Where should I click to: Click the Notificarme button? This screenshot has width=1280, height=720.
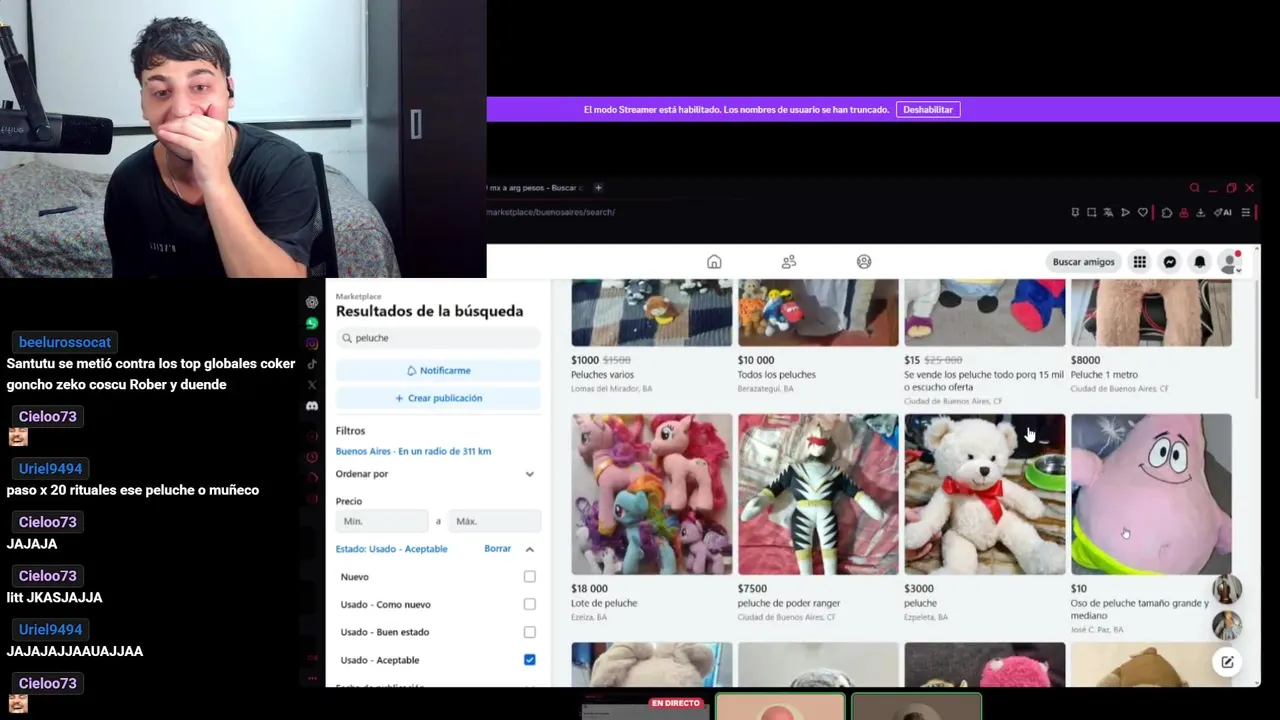click(x=438, y=370)
